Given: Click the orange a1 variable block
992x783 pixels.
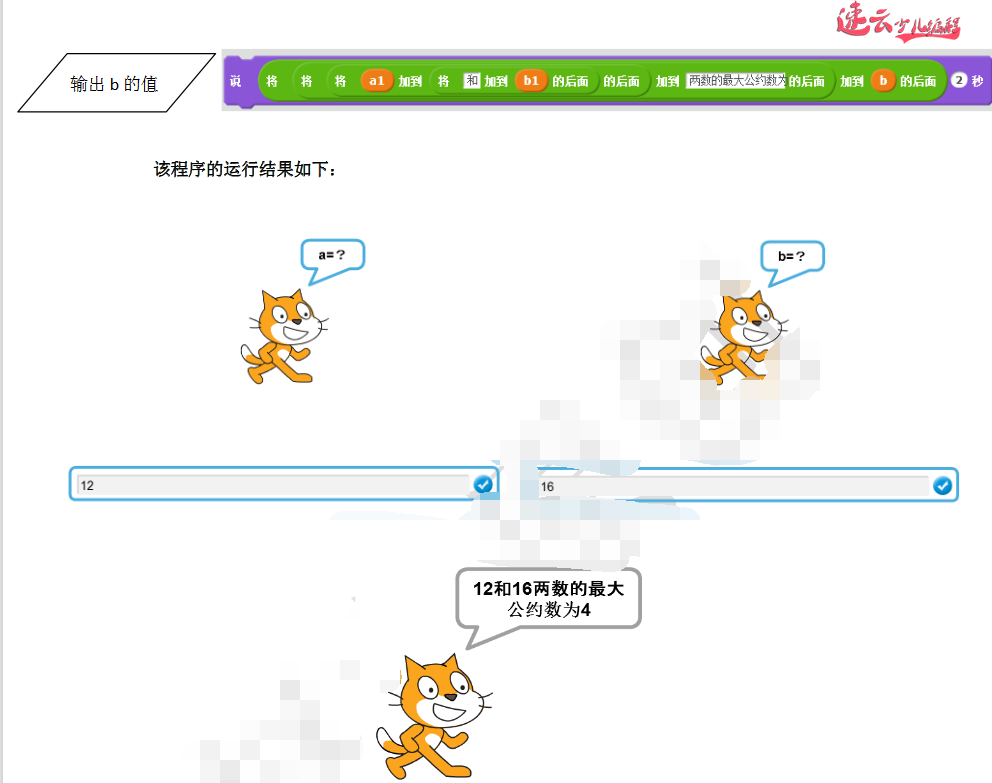Looking at the screenshot, I should [376, 81].
